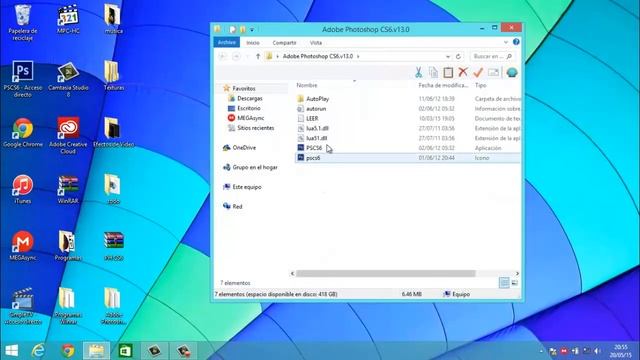Select the Programas folder on desktop
This screenshot has width=640, height=360.
68,246
